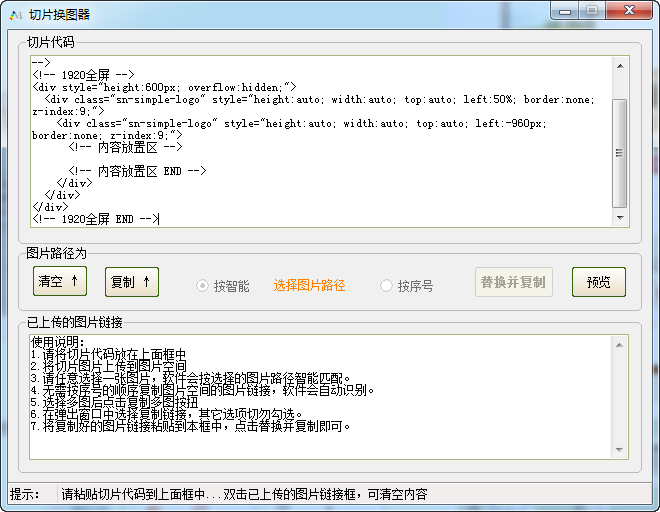Click the 预览 preview button
The image size is (660, 512).
coord(599,282)
